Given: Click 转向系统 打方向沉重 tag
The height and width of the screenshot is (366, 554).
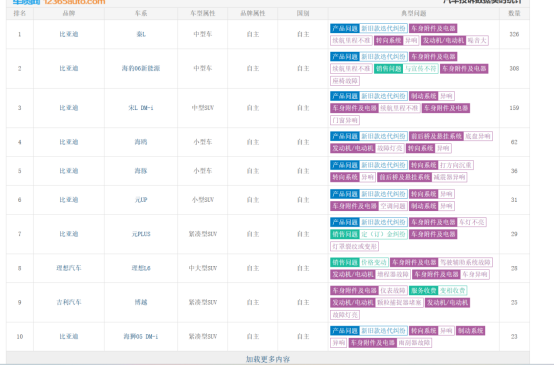Looking at the screenshot, I should click(x=441, y=165).
